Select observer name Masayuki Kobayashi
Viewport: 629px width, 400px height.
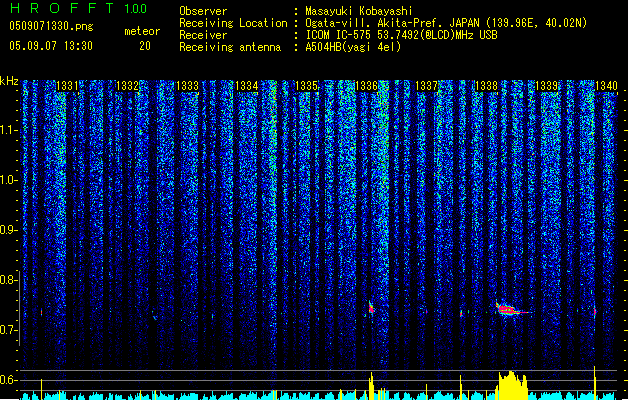point(359,11)
